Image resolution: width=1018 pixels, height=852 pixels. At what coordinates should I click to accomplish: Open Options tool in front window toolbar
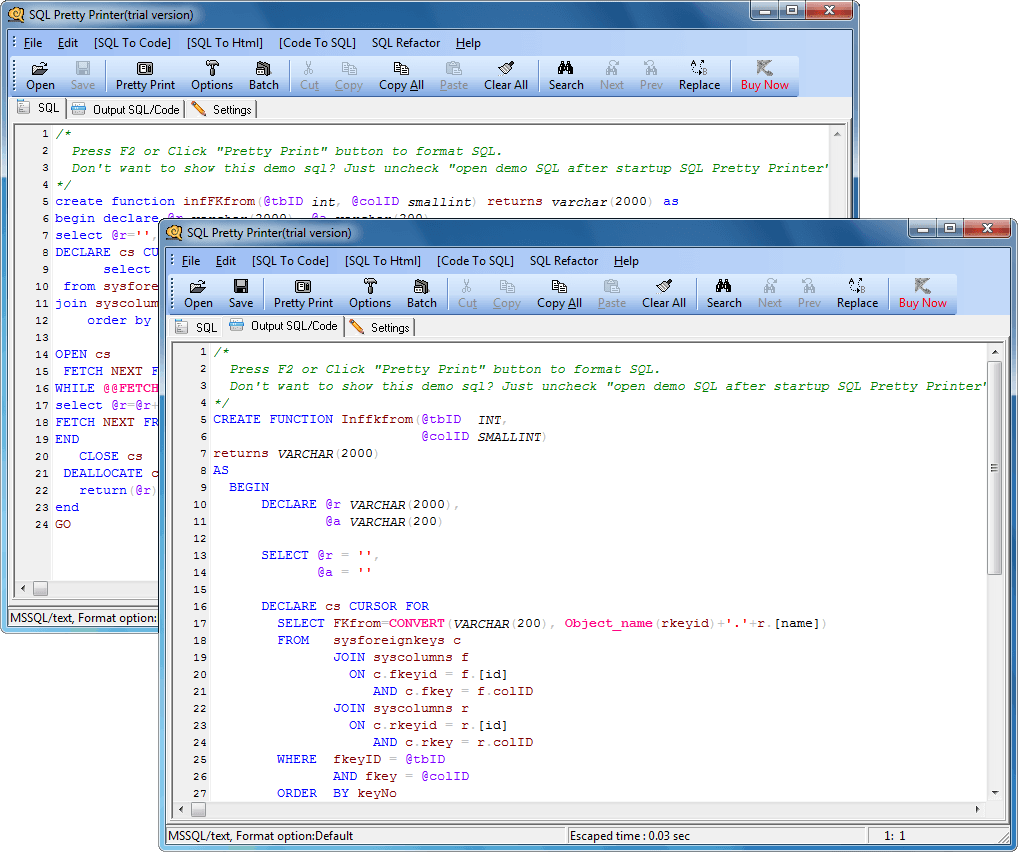point(370,294)
